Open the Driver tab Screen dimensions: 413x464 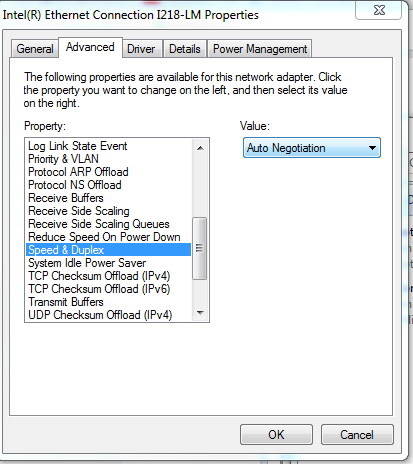142,49
